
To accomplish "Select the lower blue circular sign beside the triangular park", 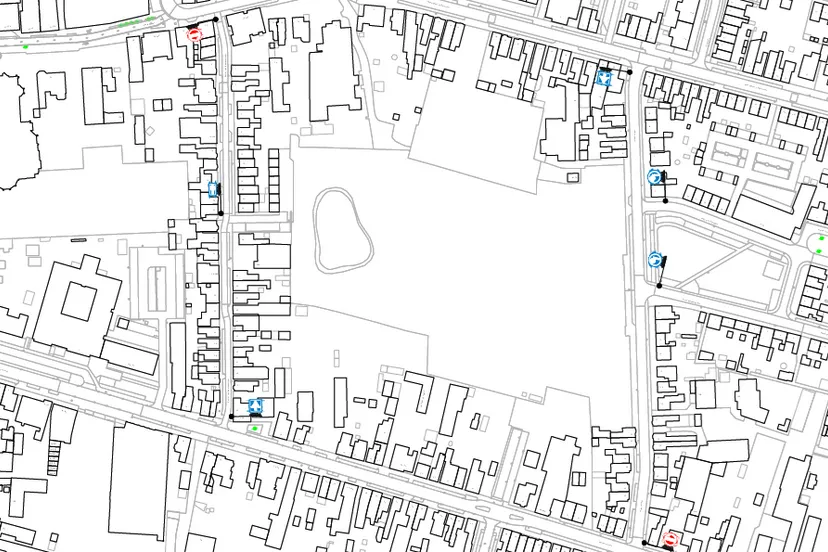I will [654, 260].
